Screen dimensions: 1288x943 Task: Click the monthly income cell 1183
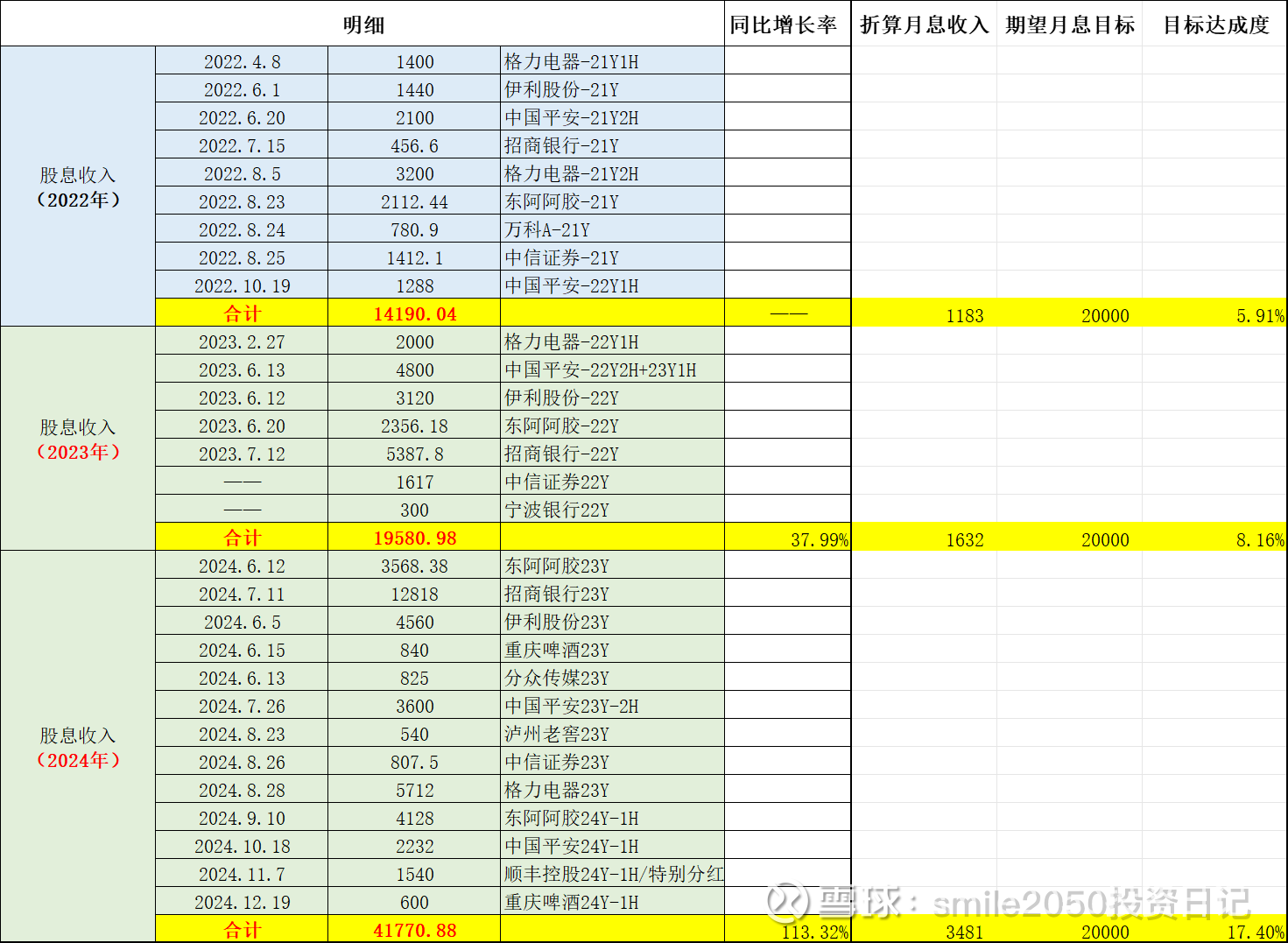pyautogui.click(x=924, y=313)
